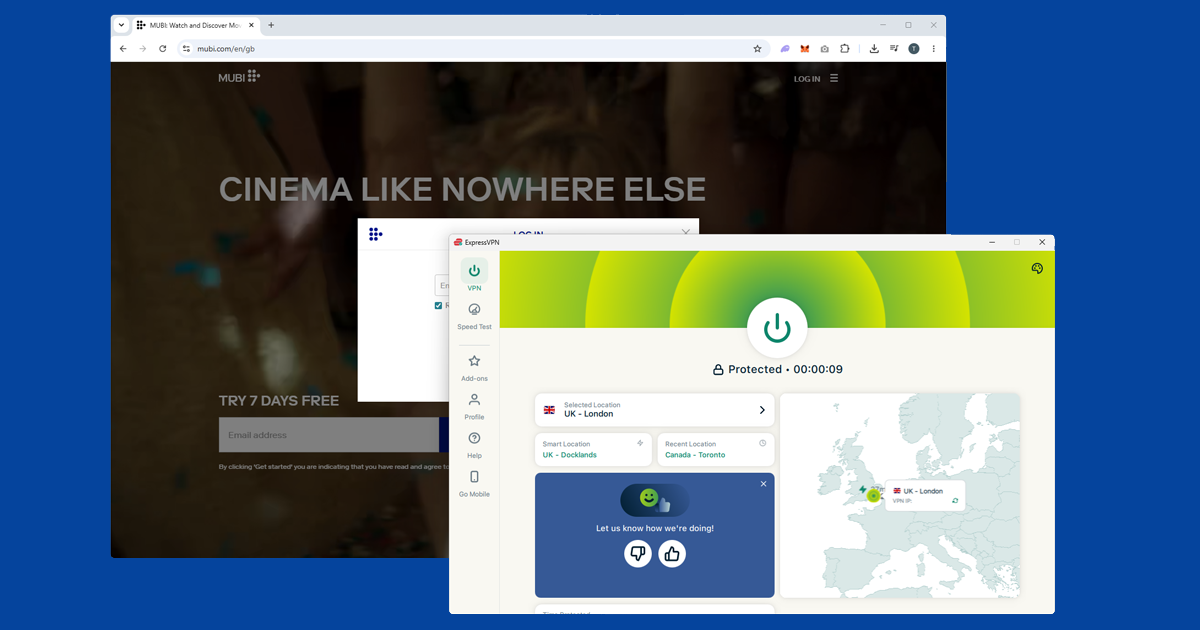Image resolution: width=1200 pixels, height=630 pixels.
Task: View site information icon in address bar
Action: [186, 48]
